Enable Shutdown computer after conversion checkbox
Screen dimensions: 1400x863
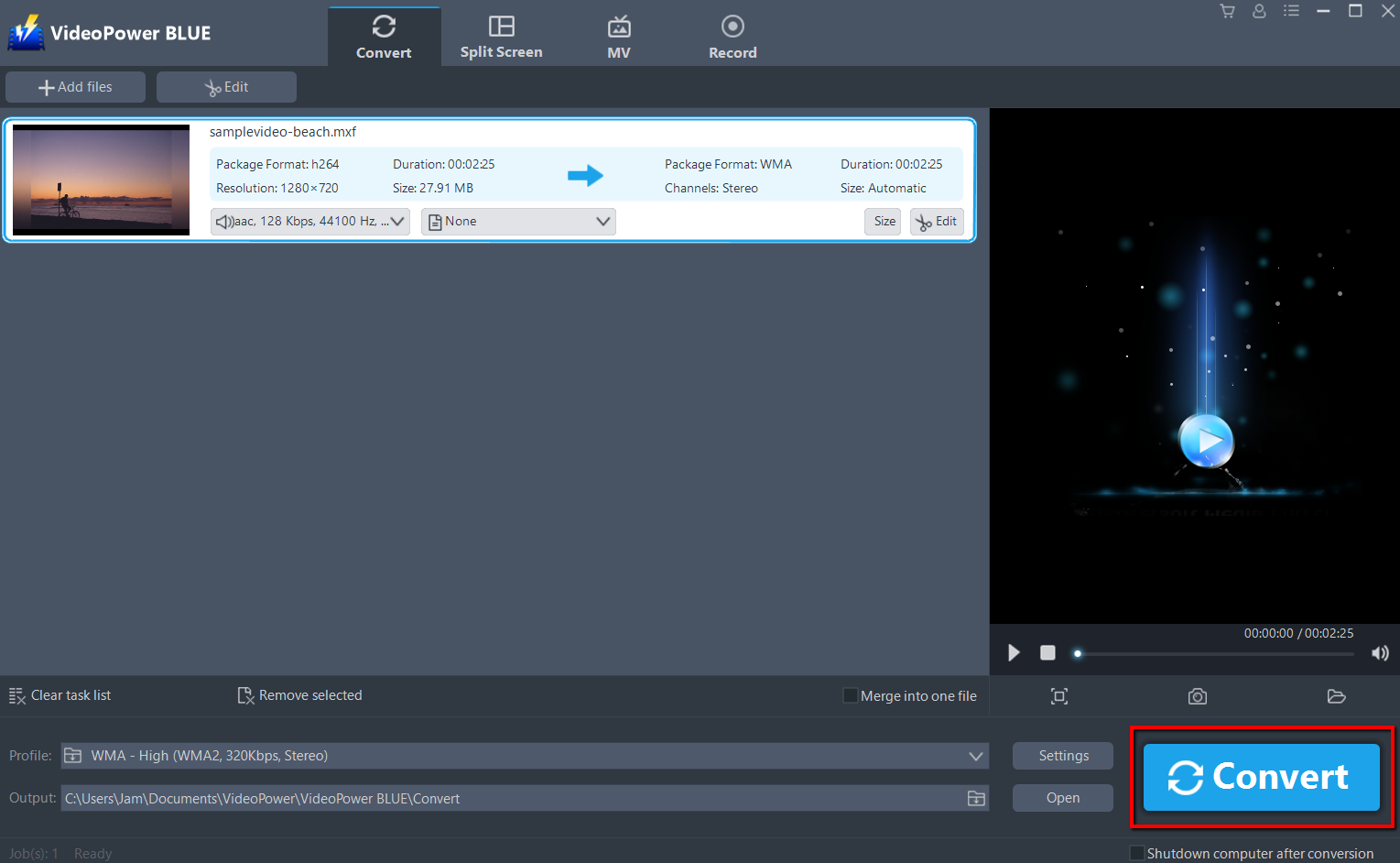(x=1136, y=853)
